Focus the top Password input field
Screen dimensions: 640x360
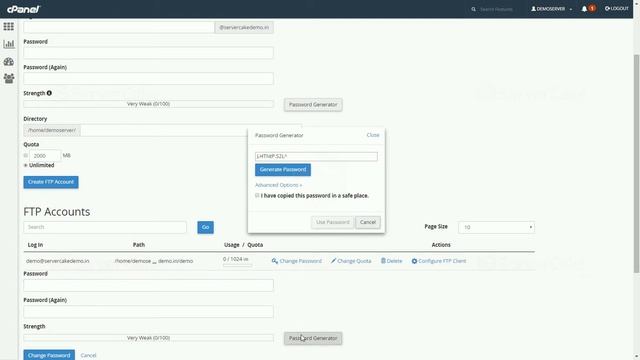click(149, 53)
